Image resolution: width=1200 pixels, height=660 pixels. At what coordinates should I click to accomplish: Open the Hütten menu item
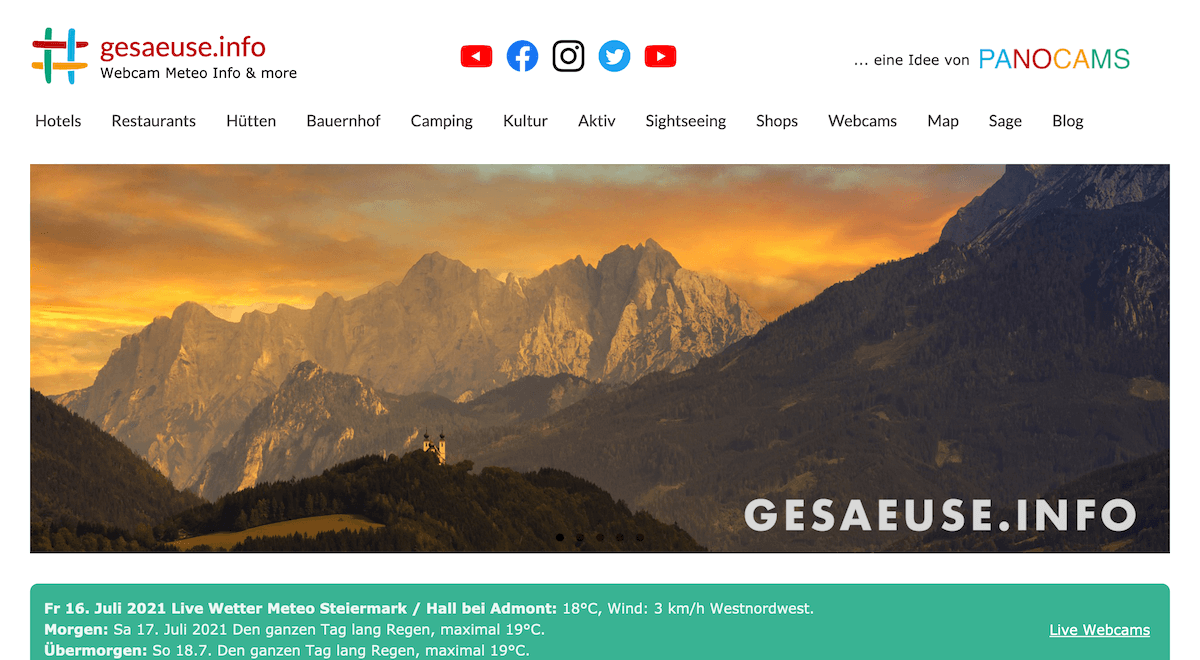point(251,121)
